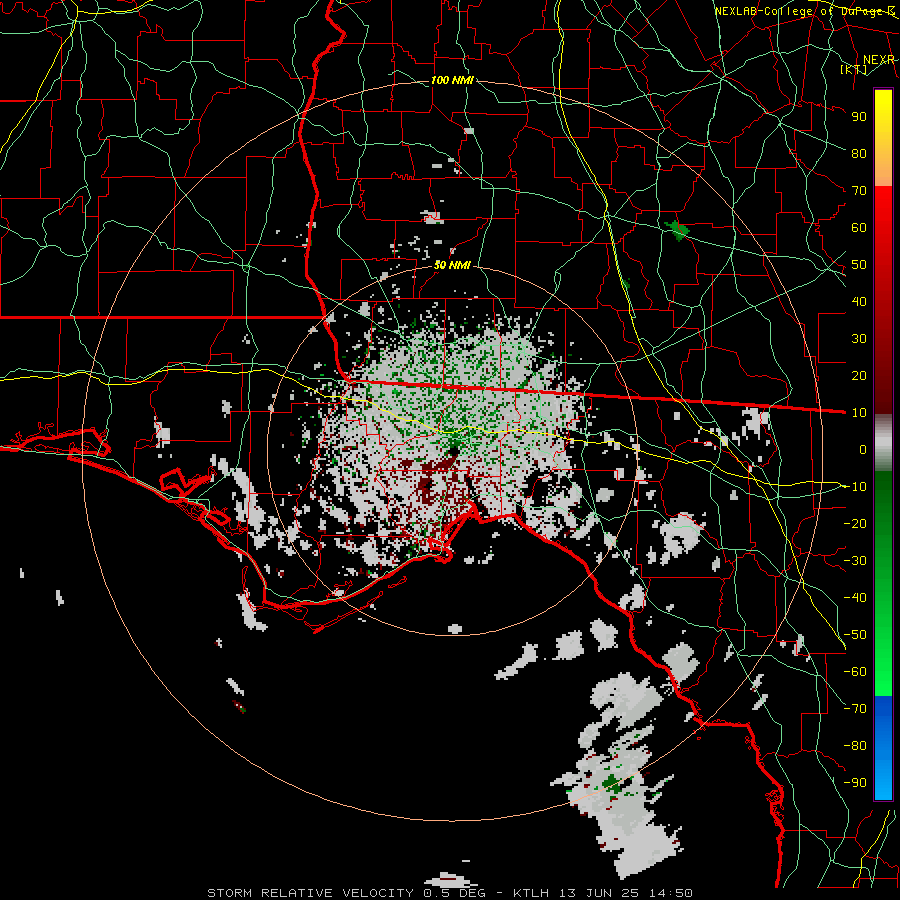Select the -50 tick label on velocity scale
The image size is (900, 900).
point(855,635)
